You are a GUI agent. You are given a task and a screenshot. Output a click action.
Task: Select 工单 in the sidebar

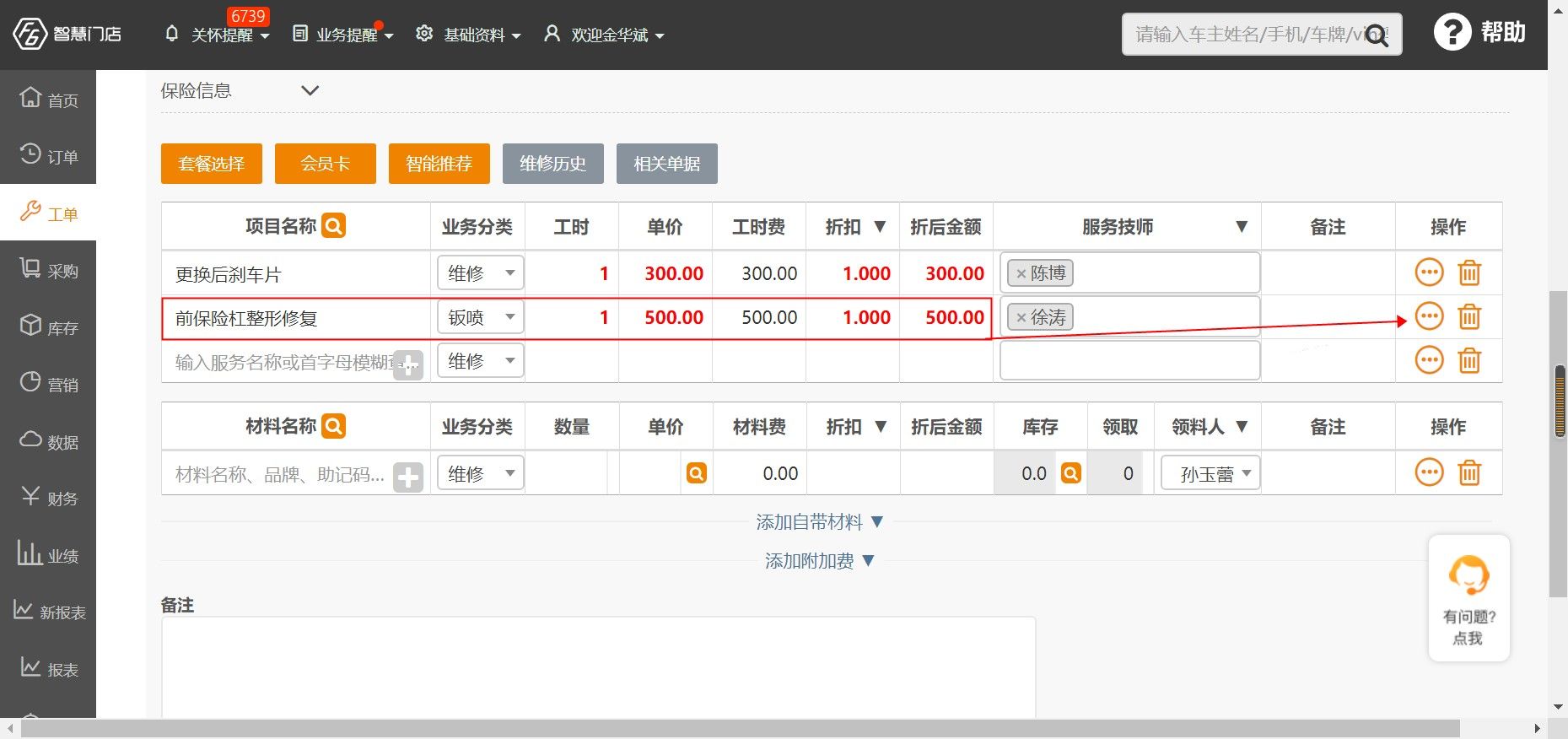(48, 213)
